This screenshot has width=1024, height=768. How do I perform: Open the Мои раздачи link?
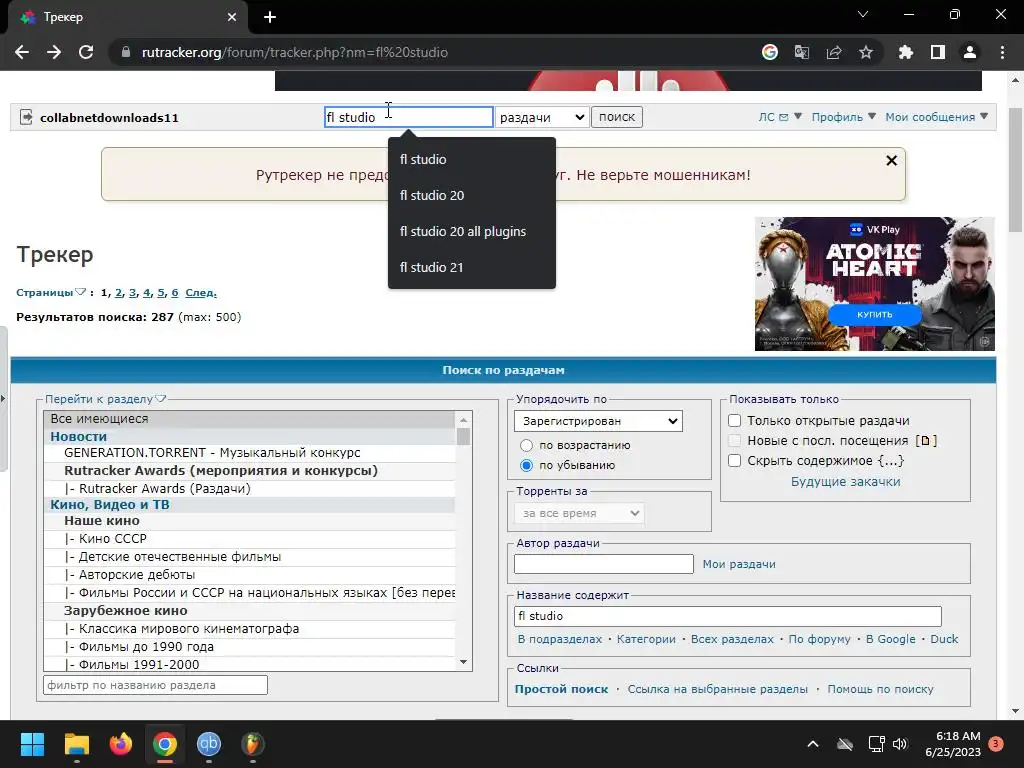point(739,564)
